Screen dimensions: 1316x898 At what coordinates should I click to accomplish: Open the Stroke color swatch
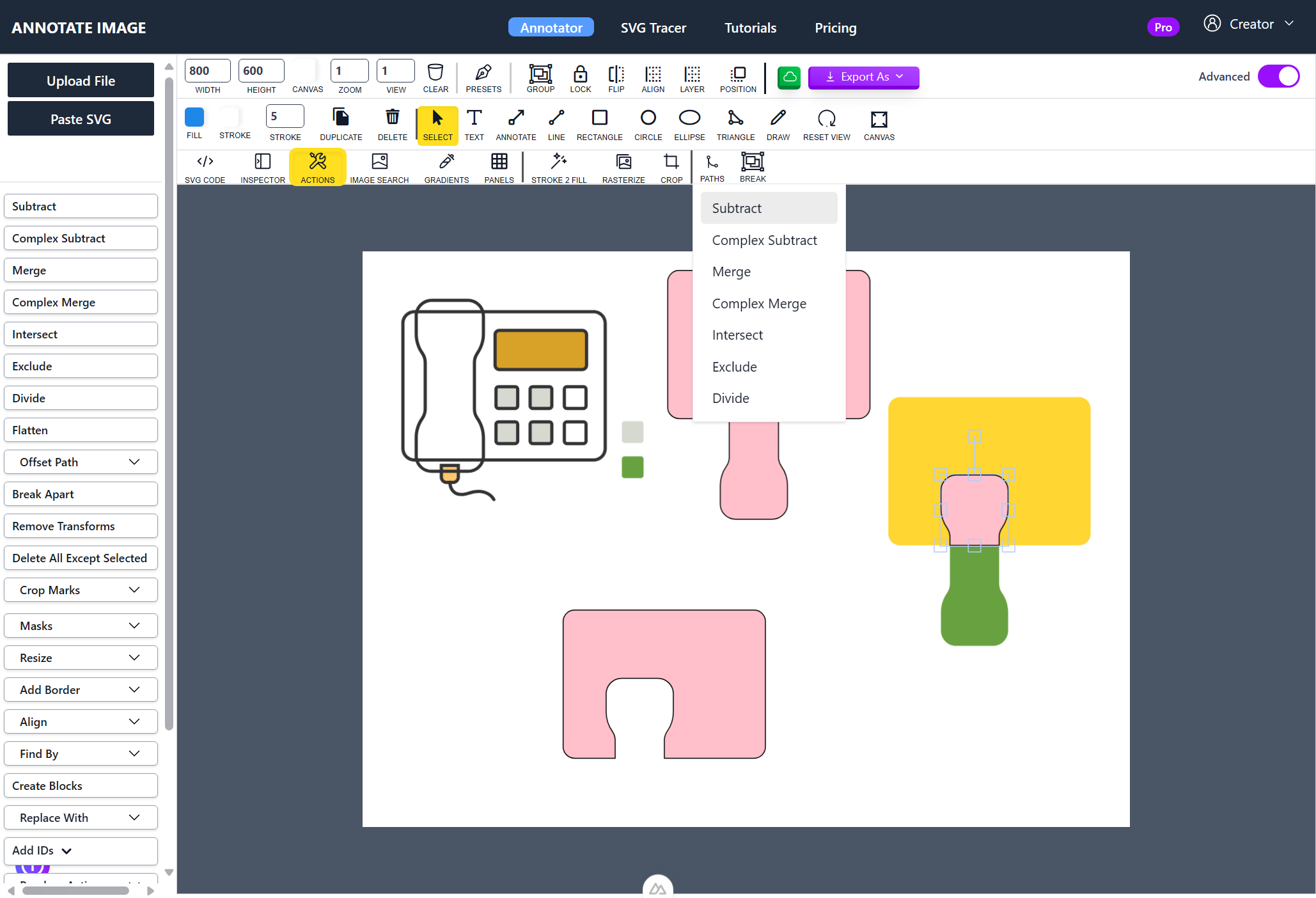(x=229, y=117)
